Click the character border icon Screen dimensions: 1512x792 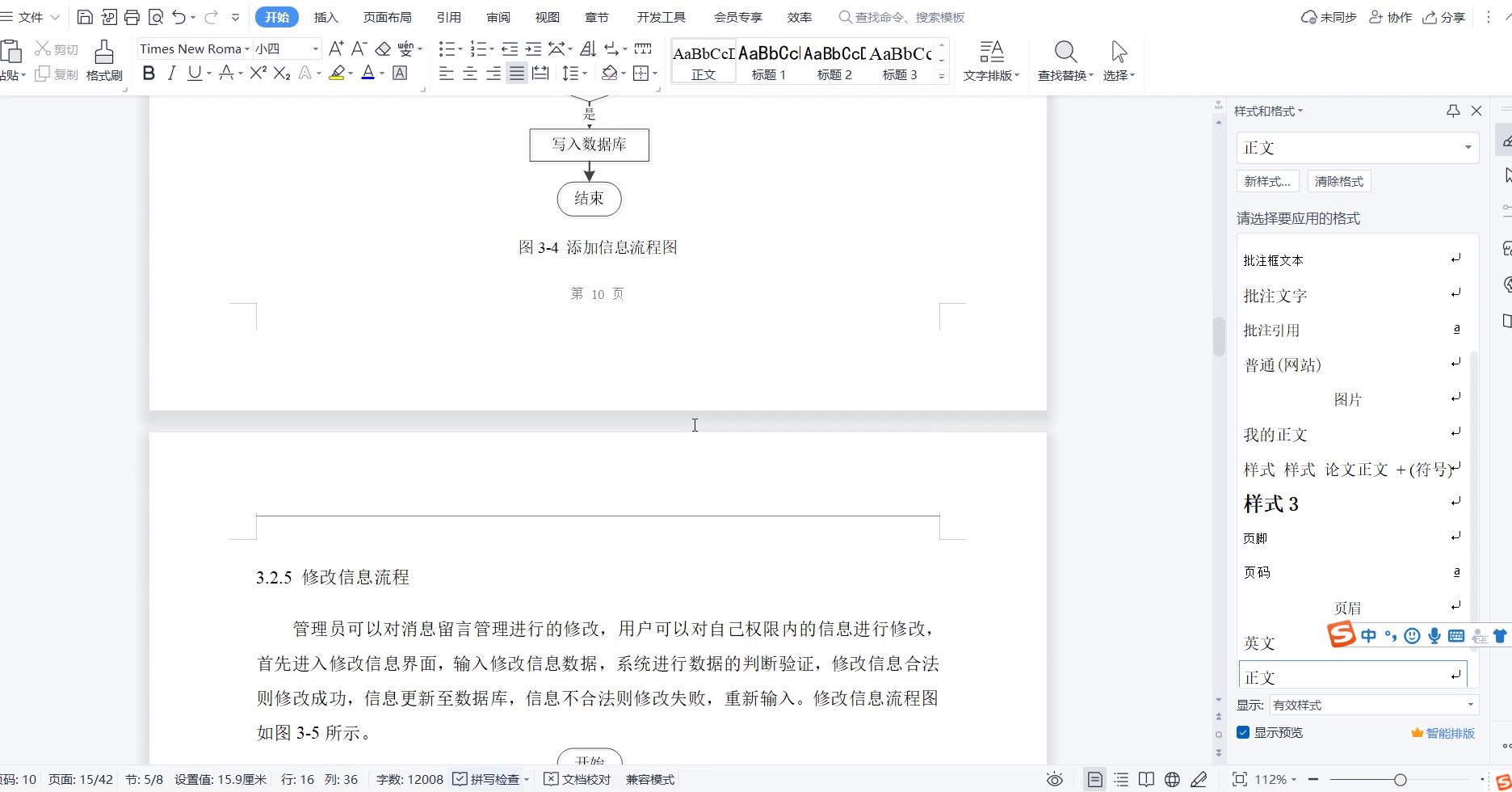coord(400,74)
